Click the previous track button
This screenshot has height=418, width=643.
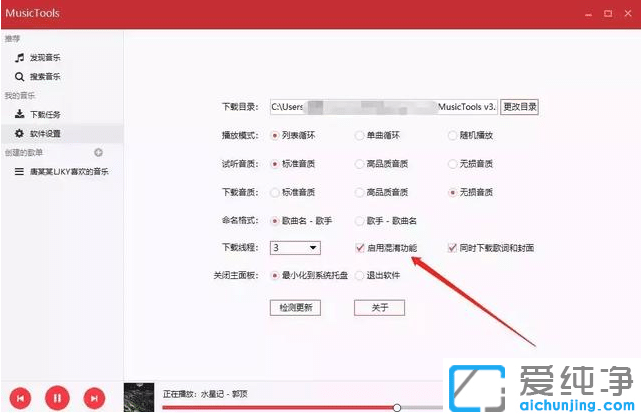[20, 398]
